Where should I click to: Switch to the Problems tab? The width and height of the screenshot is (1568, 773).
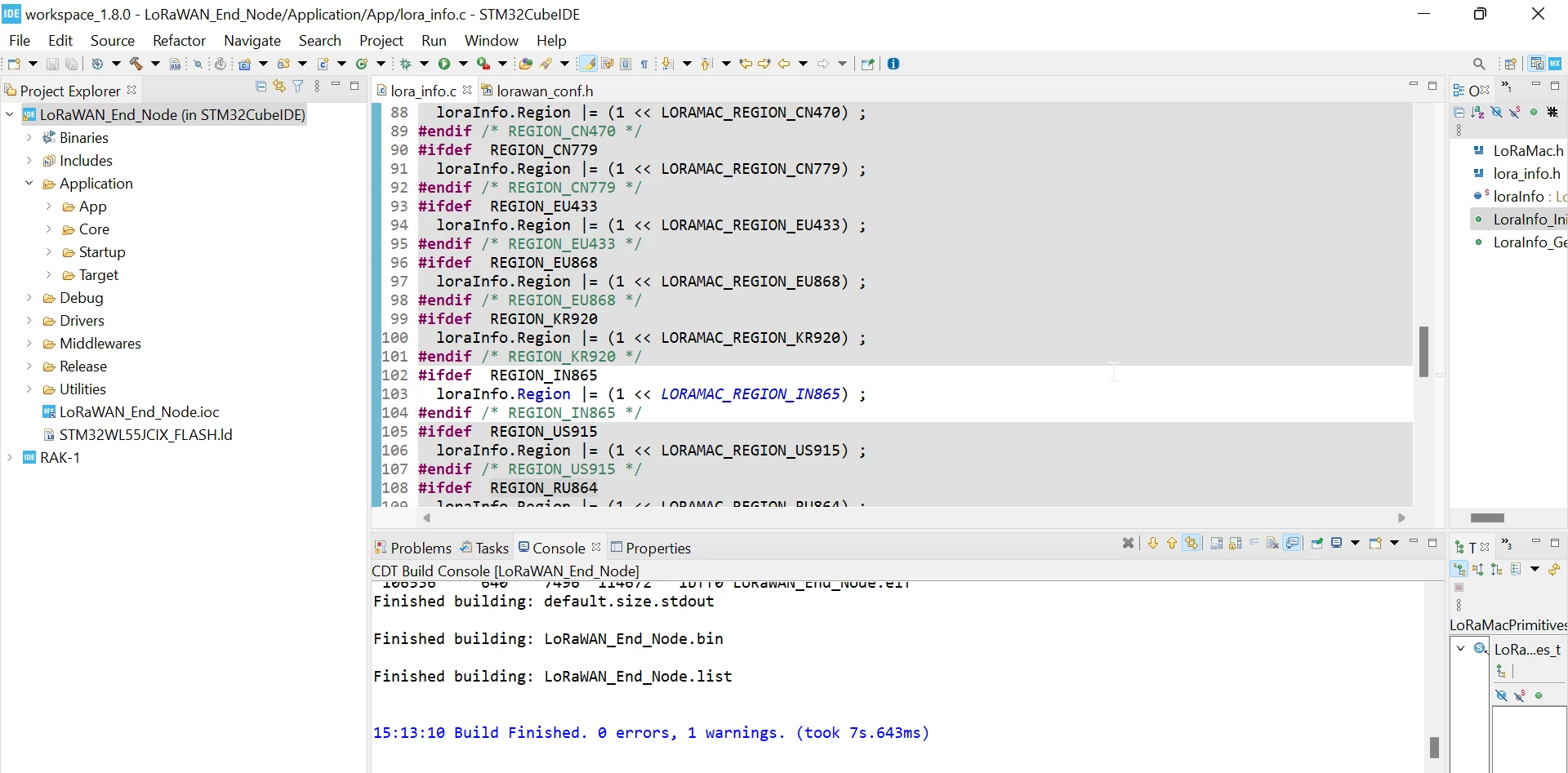(413, 548)
